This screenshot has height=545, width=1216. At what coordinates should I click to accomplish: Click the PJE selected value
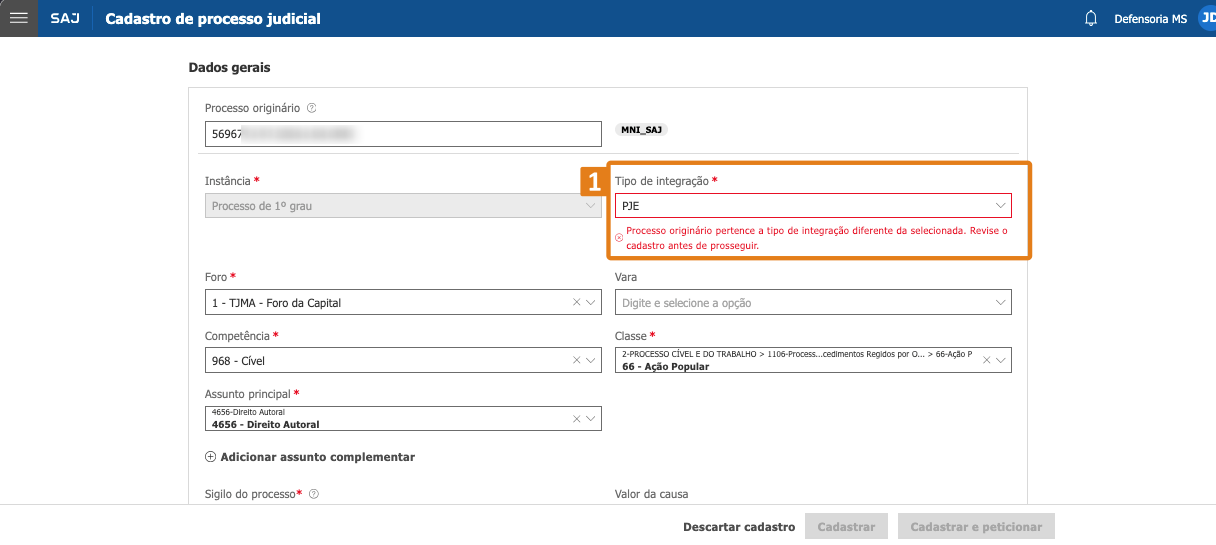pos(631,206)
